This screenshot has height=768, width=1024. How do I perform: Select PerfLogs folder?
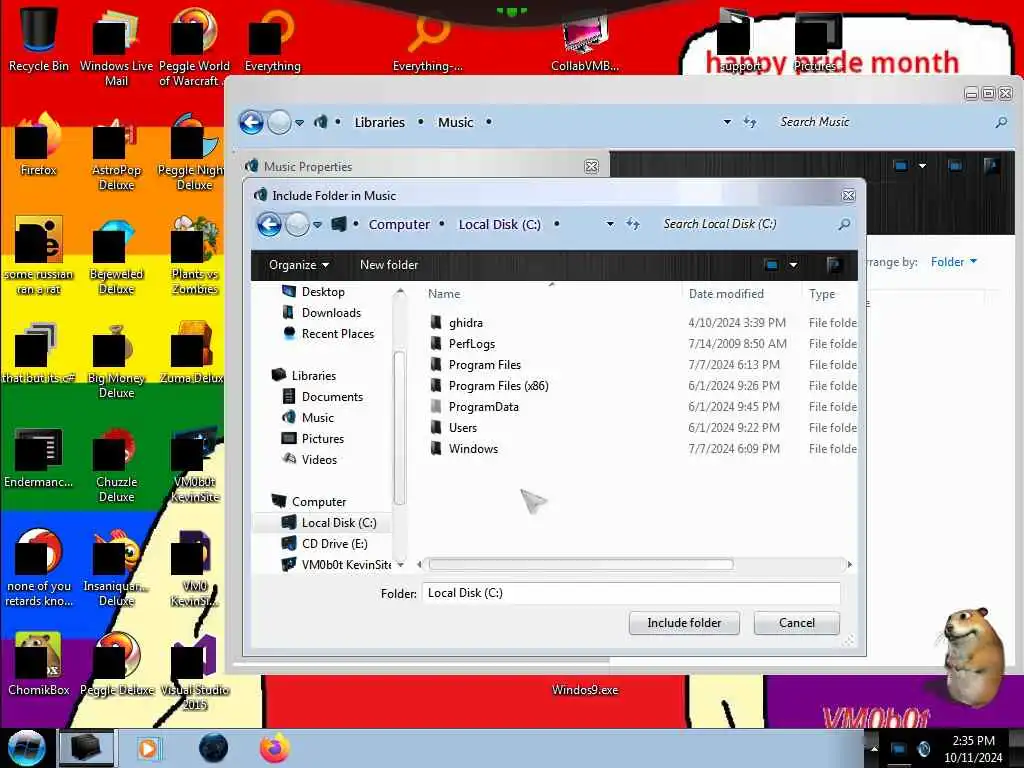472,344
